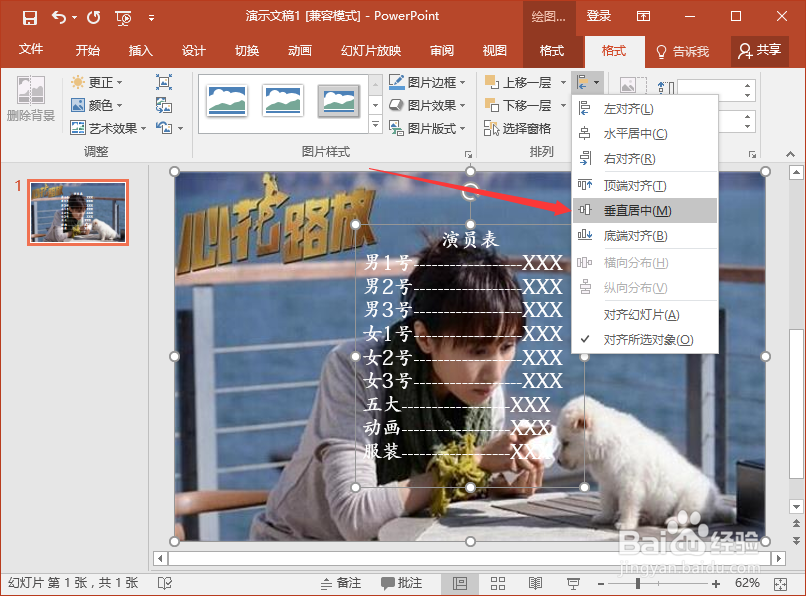Screen dimensions: 806x596
Task: Select first picture style thumbnail
Action: [x=227, y=101]
